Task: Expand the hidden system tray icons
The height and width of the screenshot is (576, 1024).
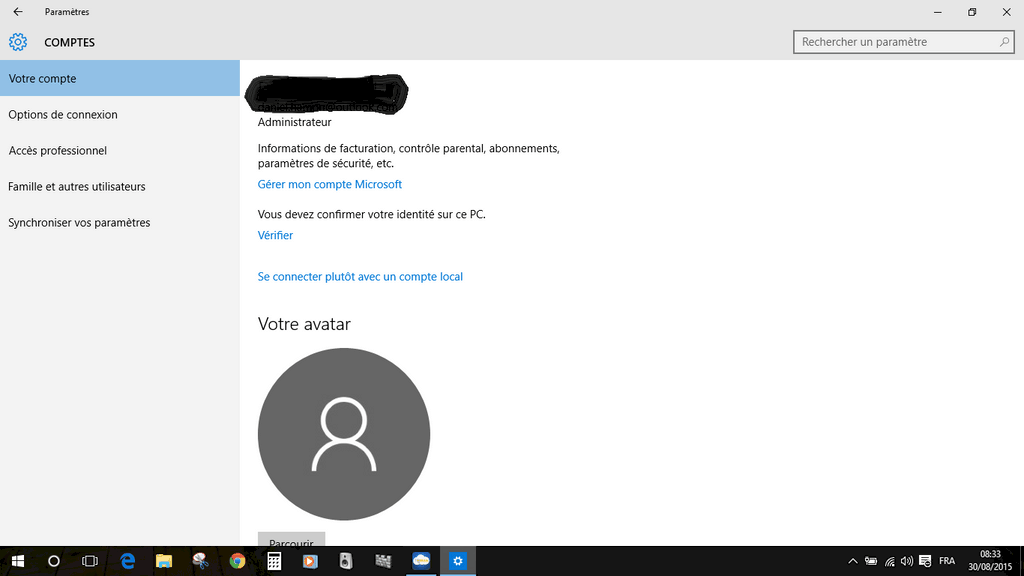Action: 853,561
